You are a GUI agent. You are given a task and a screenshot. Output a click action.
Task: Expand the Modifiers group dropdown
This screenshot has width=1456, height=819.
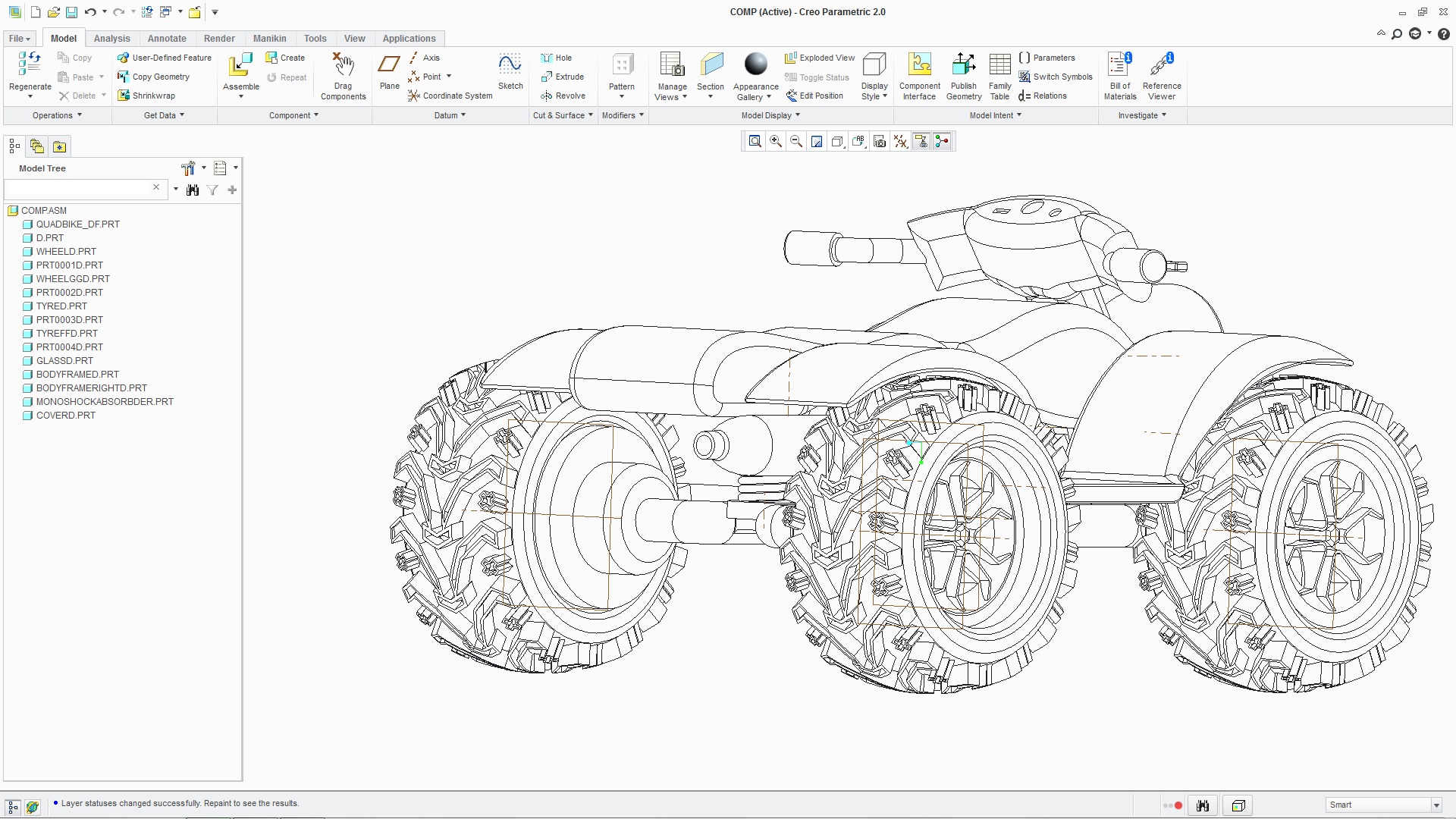(x=623, y=115)
